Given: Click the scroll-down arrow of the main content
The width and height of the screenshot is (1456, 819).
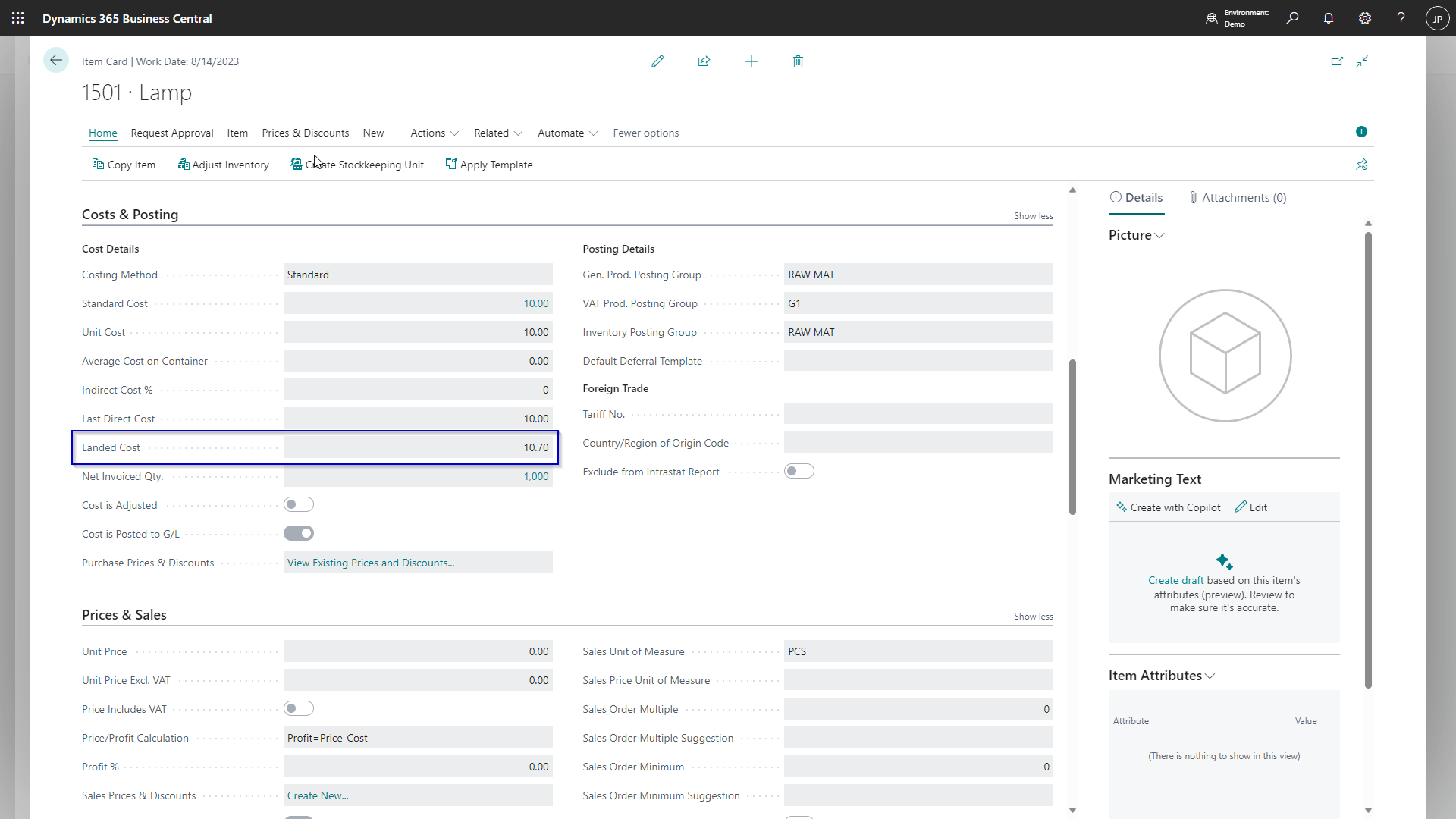Looking at the screenshot, I should coord(1072,810).
